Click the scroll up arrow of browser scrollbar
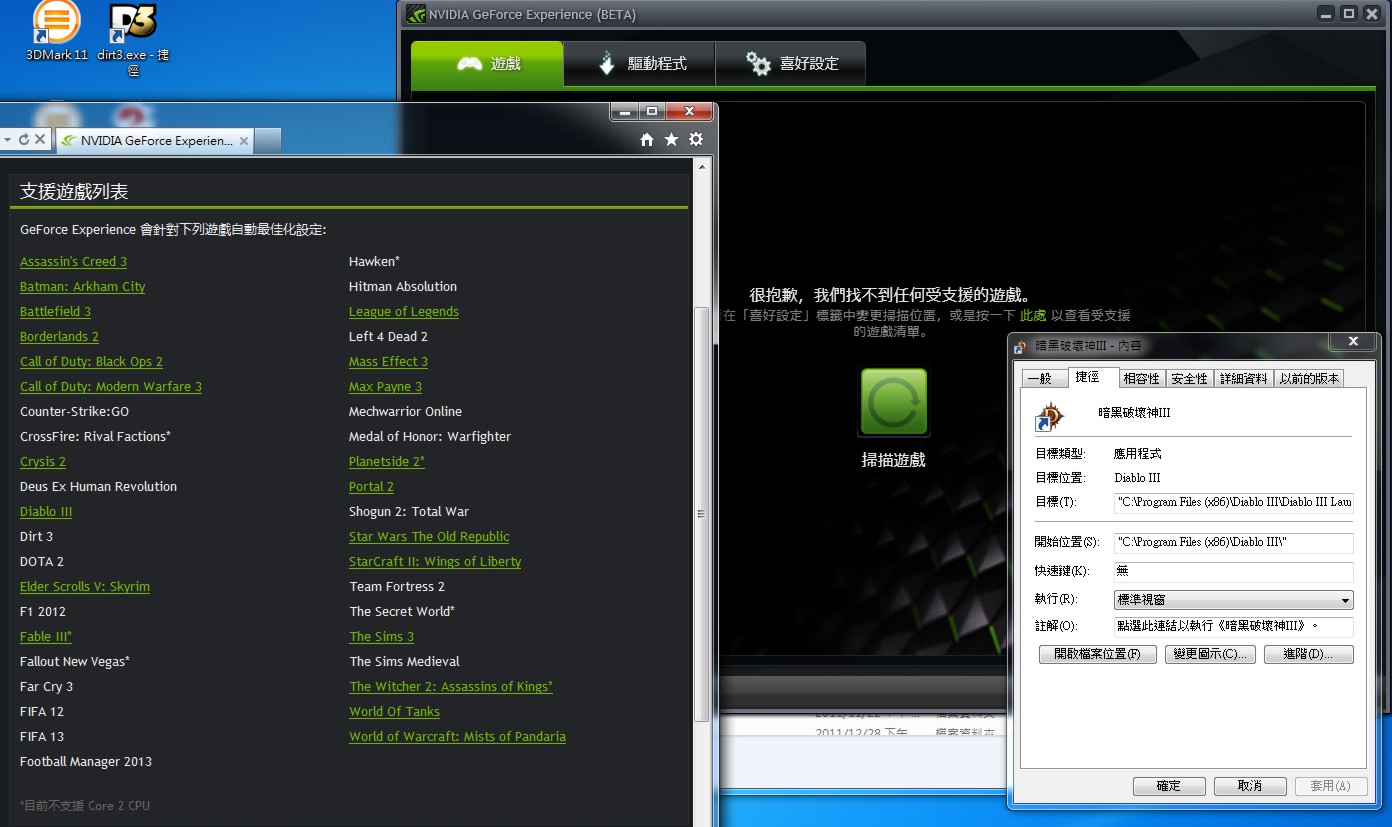Viewport: 1392px width, 827px height. pyautogui.click(x=701, y=166)
